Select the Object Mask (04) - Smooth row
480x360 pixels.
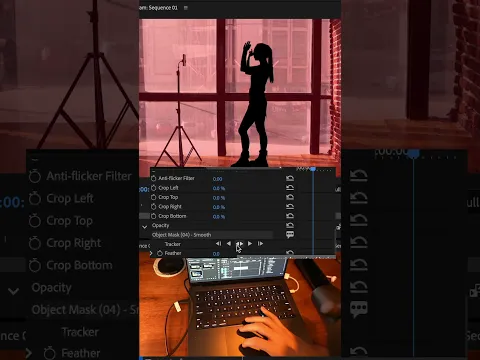click(x=211, y=235)
